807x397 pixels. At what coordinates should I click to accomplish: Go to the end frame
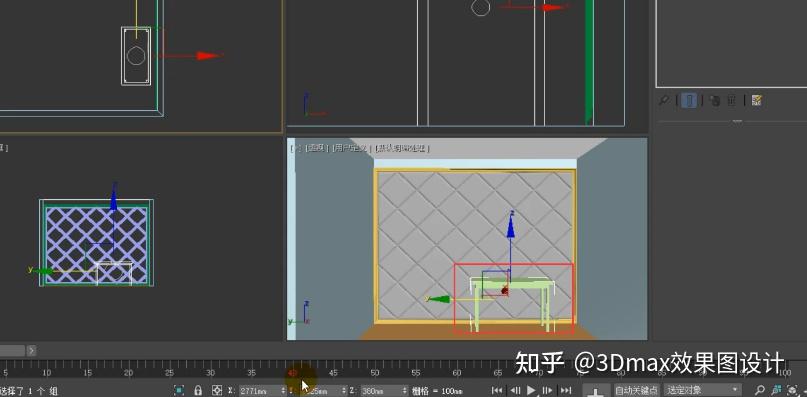tap(566, 391)
